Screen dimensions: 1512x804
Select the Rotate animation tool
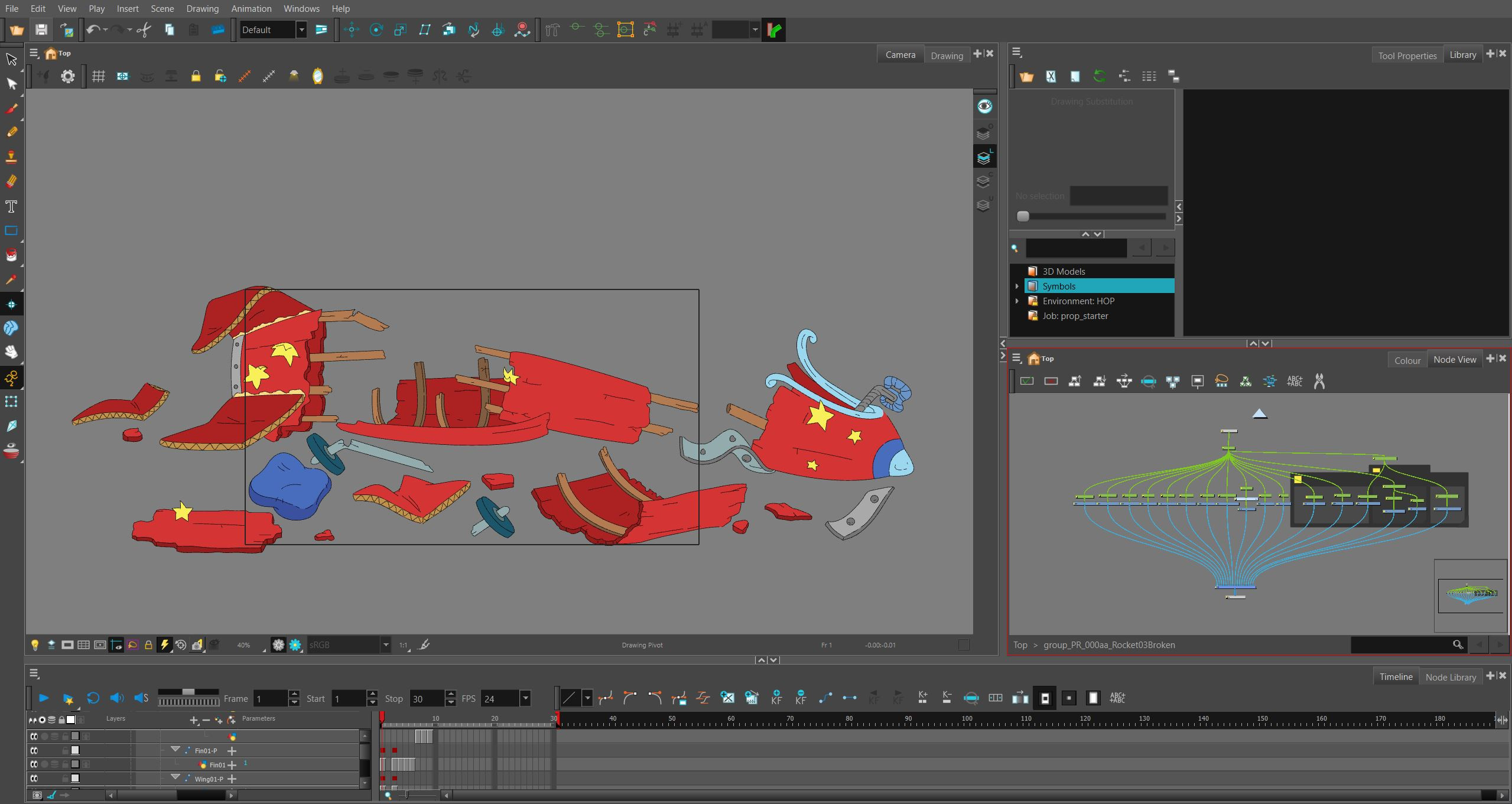click(376, 30)
